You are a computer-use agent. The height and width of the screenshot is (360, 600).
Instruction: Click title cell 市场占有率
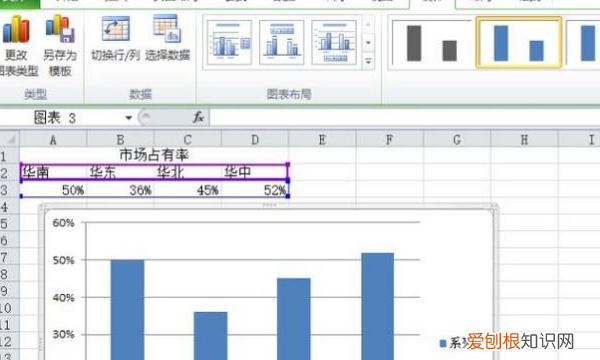(x=154, y=155)
